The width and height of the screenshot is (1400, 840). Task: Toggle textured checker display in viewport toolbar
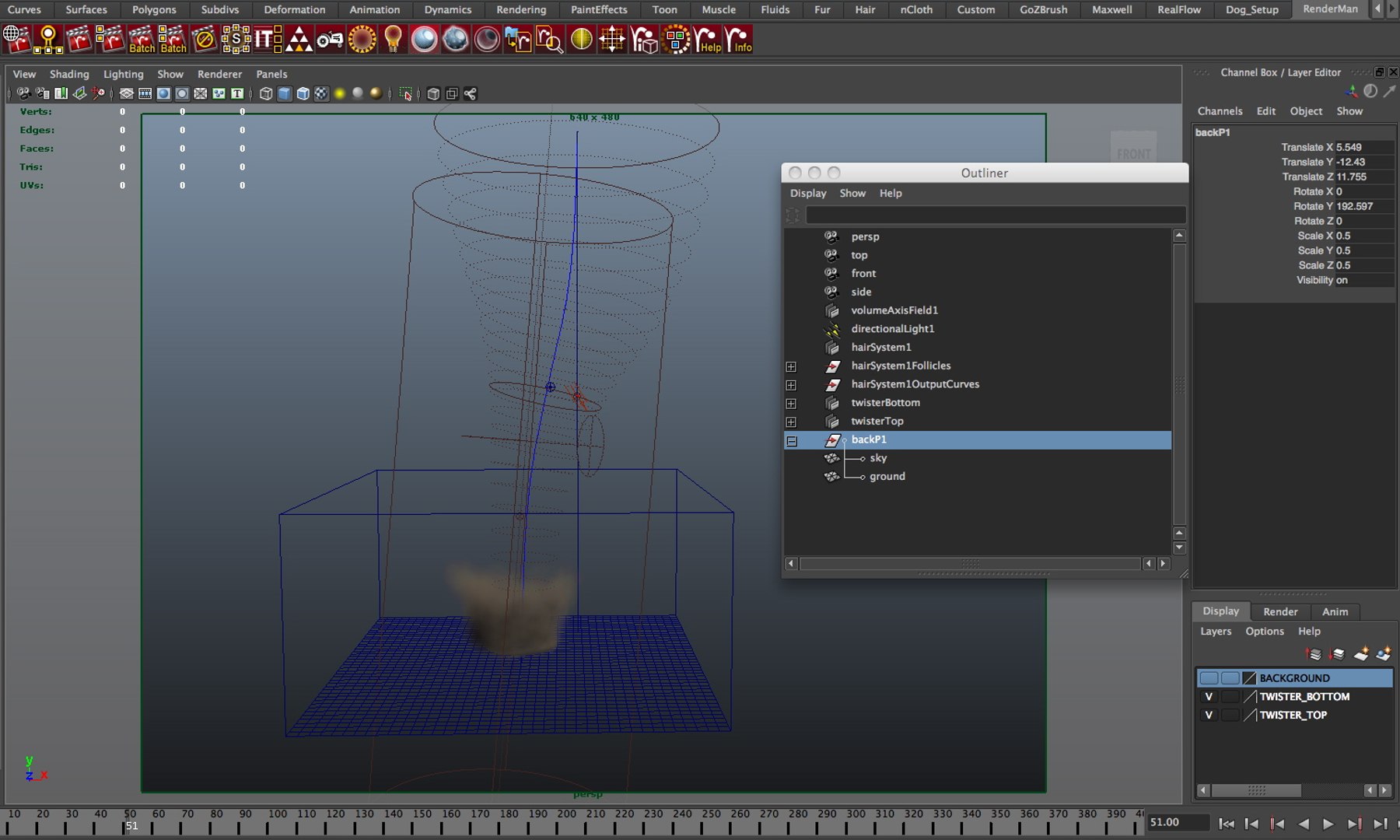coord(321,93)
